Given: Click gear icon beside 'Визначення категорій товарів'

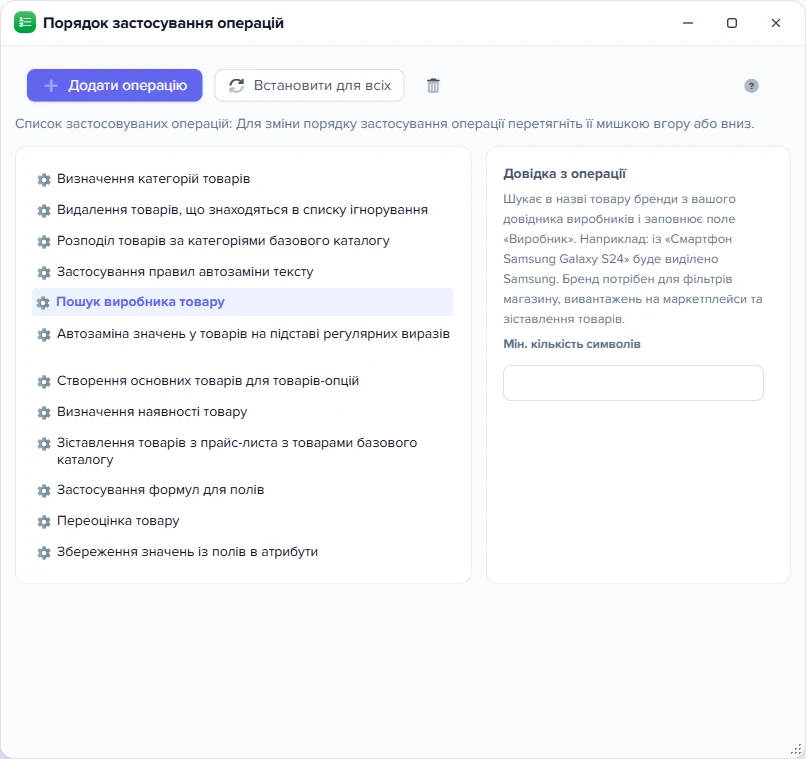Looking at the screenshot, I should pyautogui.click(x=44, y=179).
